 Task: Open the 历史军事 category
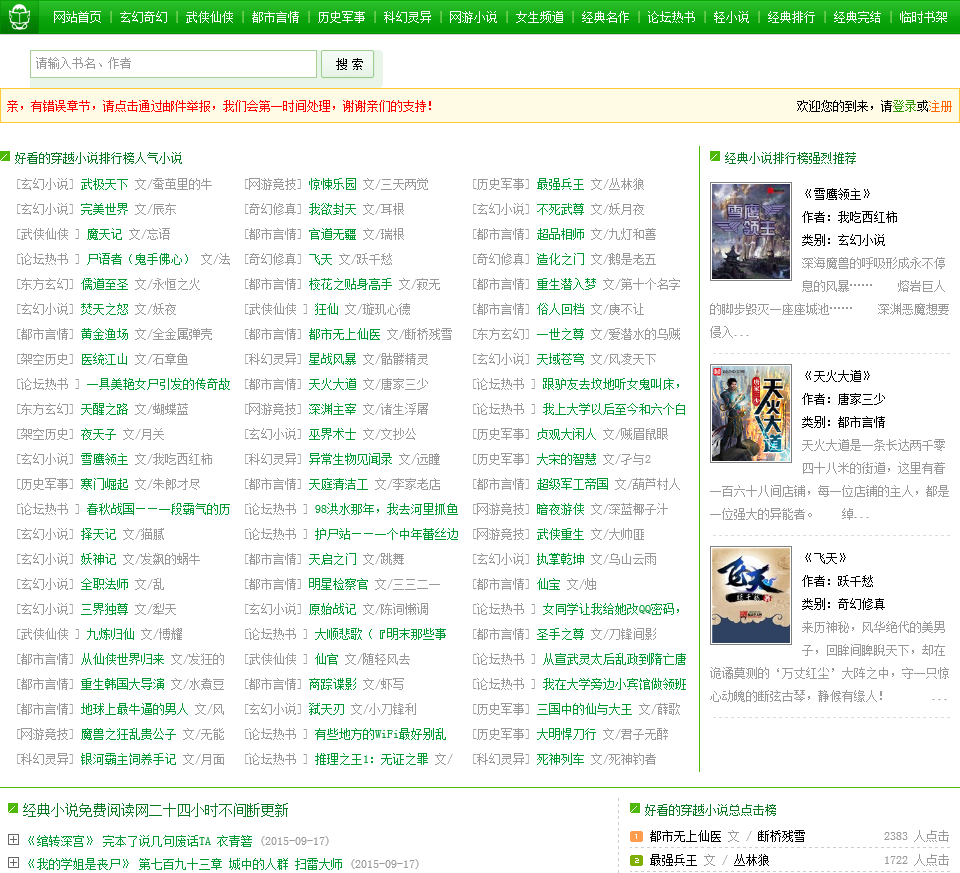pos(341,17)
